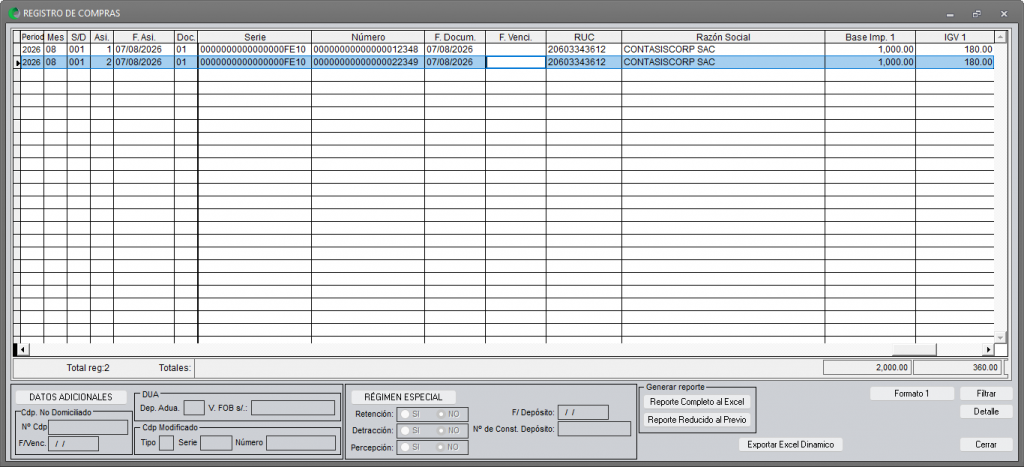Image resolution: width=1024 pixels, height=467 pixels.
Task: Select number cell 0000000000000012348
Action: [x=368, y=50]
